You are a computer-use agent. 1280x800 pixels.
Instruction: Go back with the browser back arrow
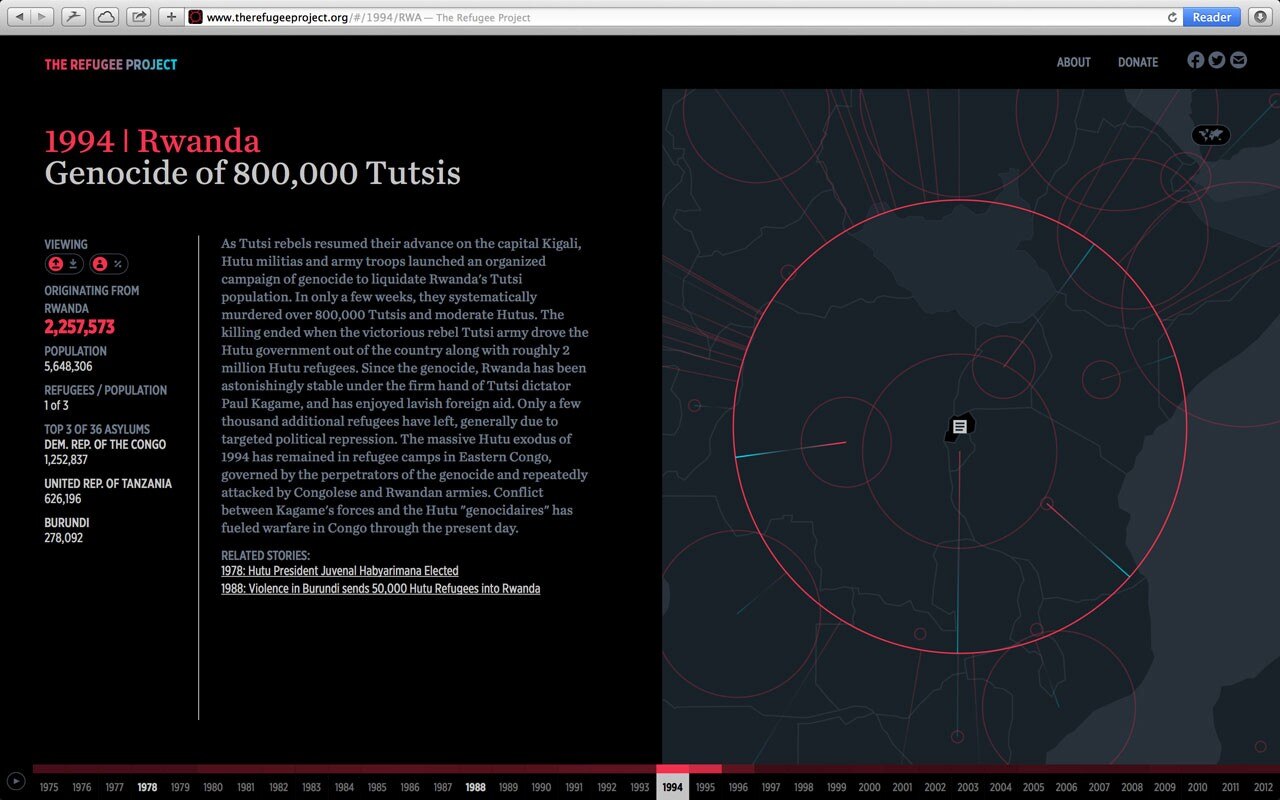19,17
